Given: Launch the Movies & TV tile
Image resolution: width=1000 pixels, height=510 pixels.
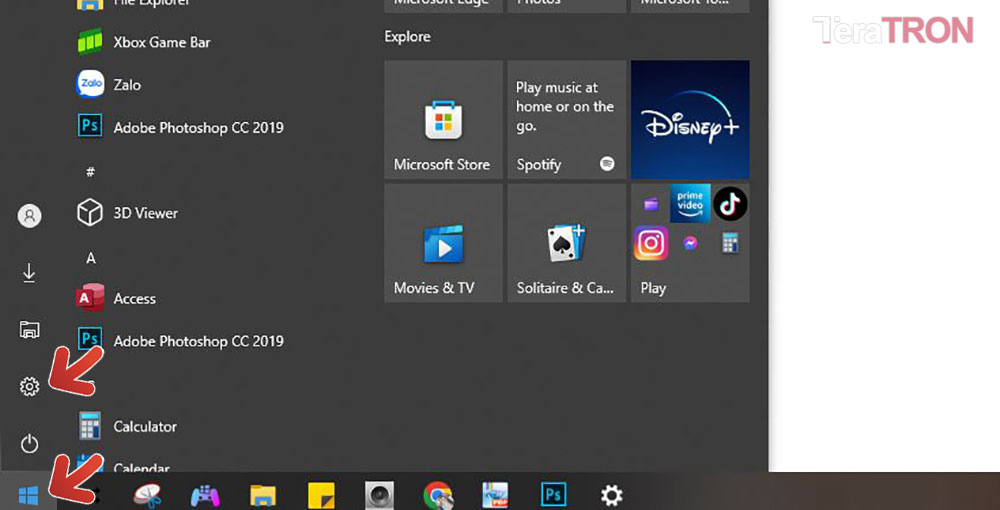Looking at the screenshot, I should pos(442,243).
